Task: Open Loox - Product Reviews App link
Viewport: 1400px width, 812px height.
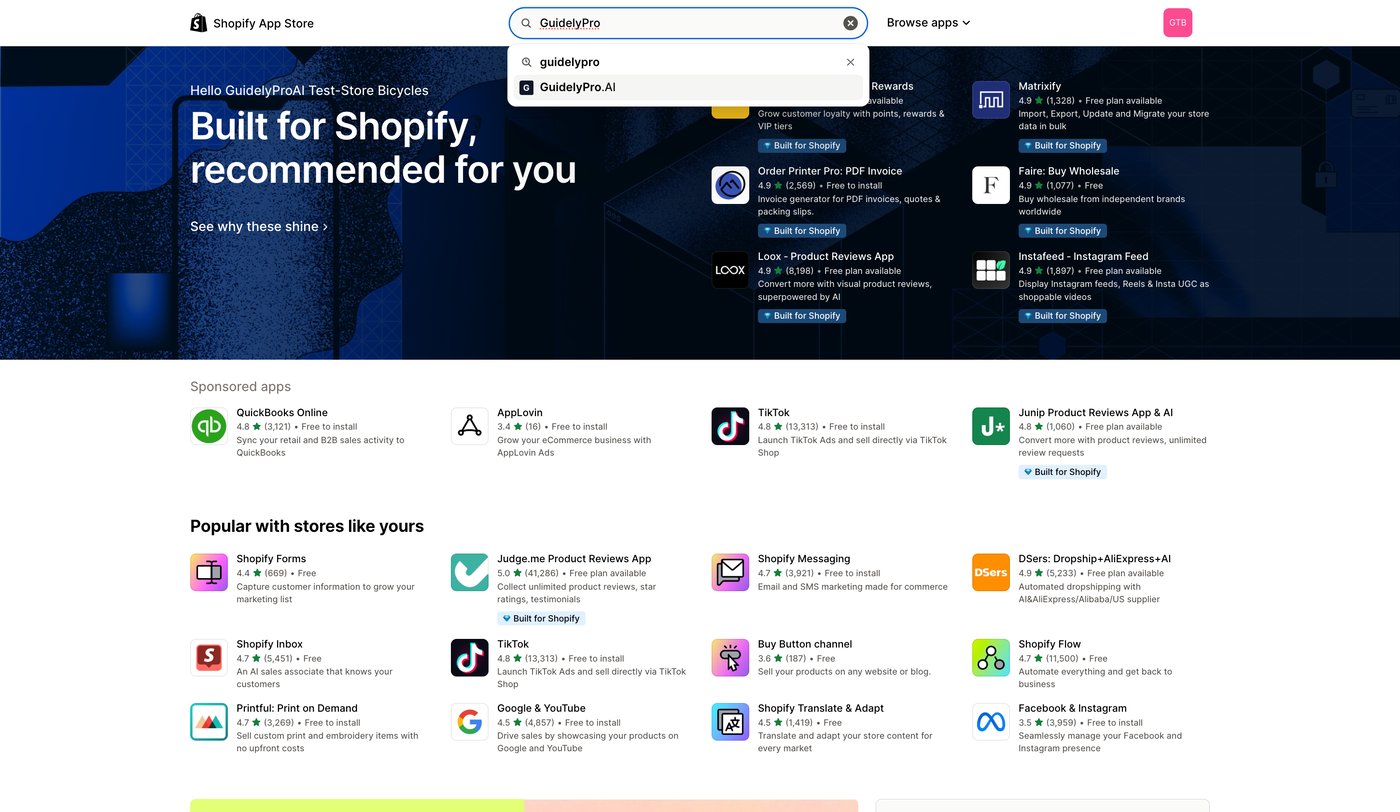Action: 826,256
